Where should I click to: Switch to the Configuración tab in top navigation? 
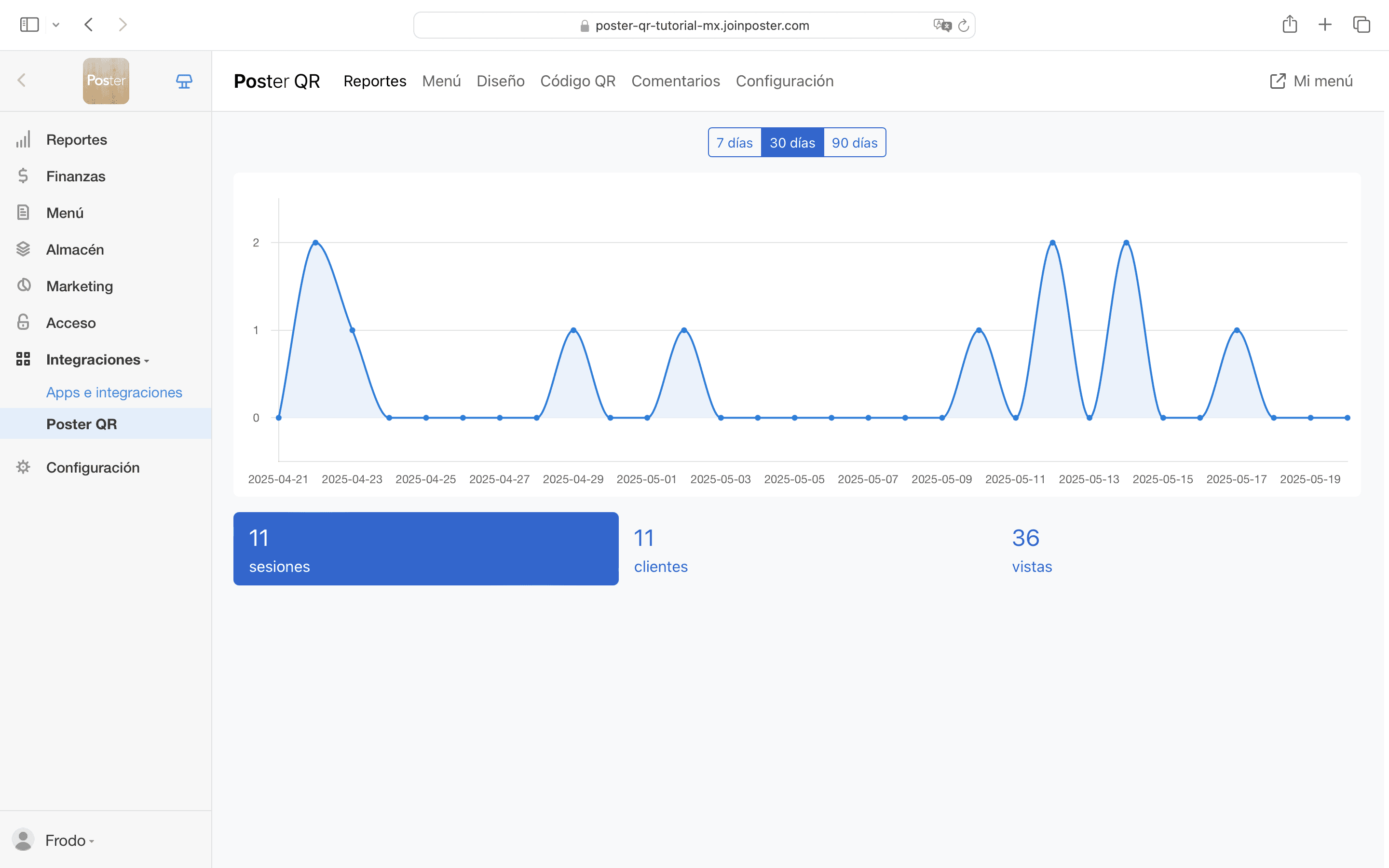785,81
